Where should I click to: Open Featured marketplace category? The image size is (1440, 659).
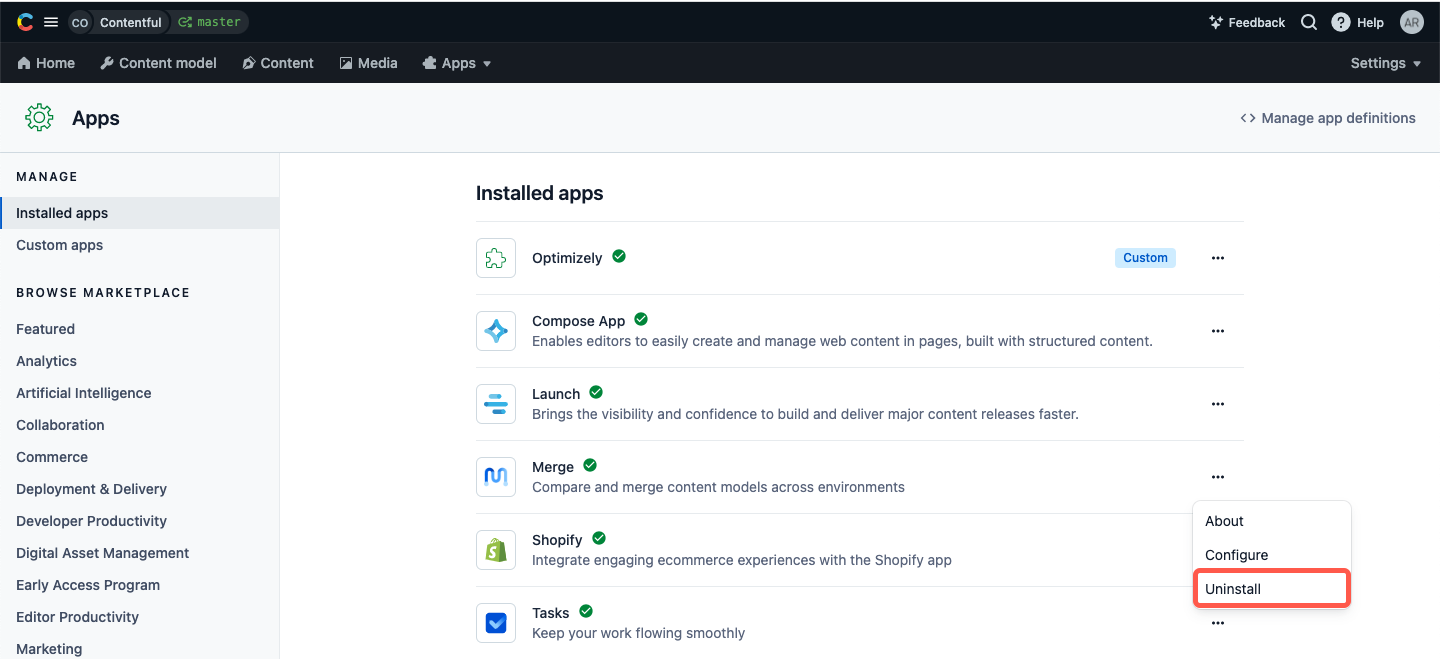click(x=45, y=329)
